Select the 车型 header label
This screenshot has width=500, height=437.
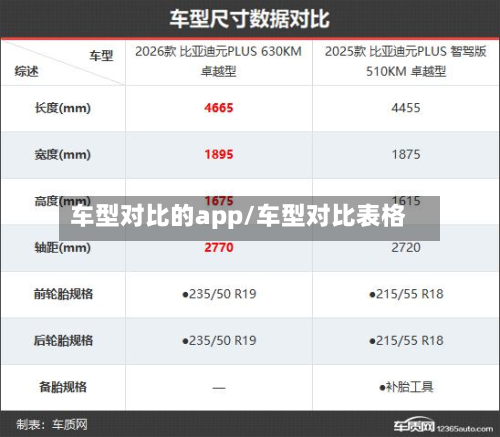click(101, 56)
